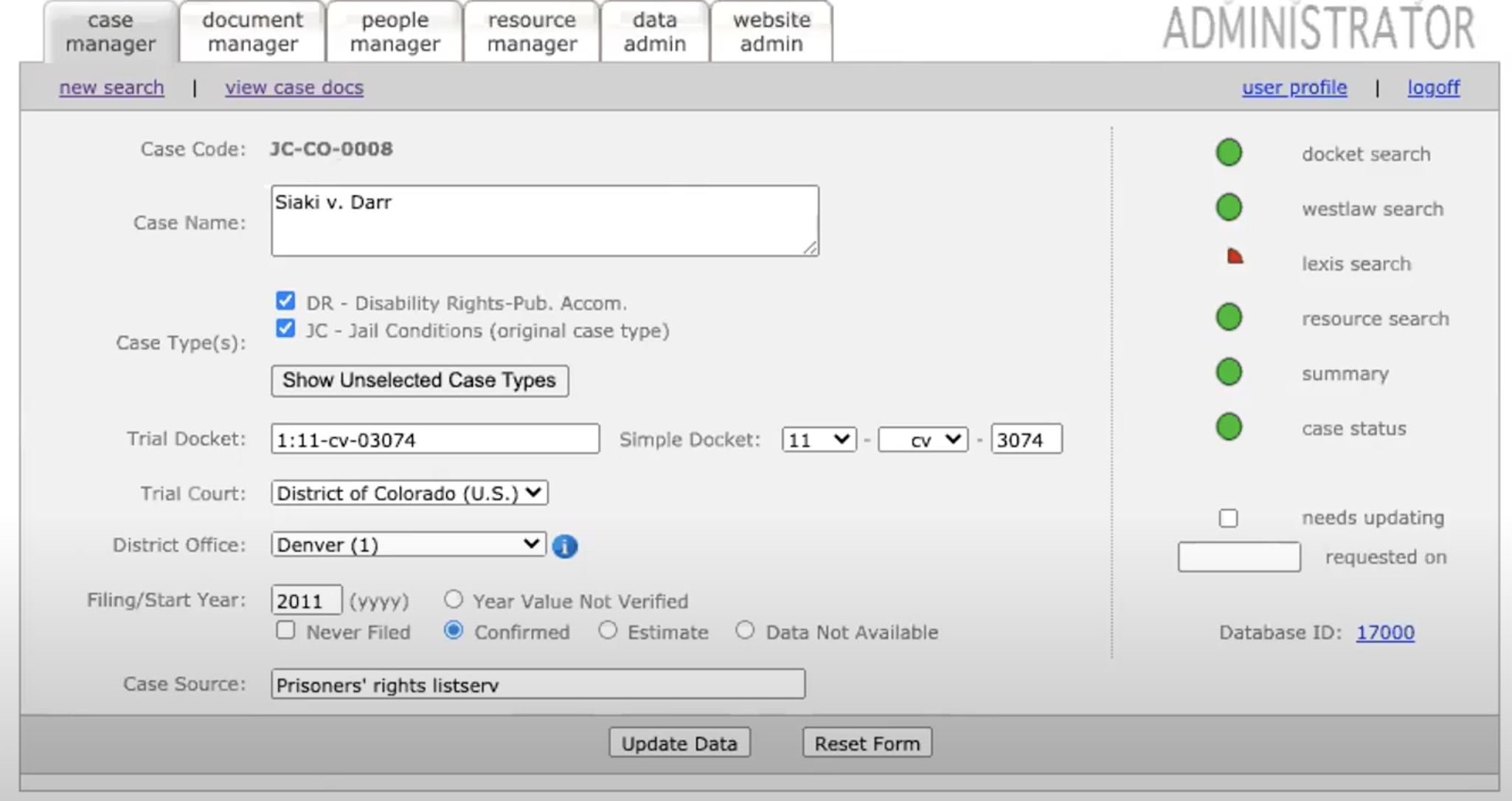Enable the needs updating checkbox
Screen dimensions: 1512x801
click(1228, 519)
